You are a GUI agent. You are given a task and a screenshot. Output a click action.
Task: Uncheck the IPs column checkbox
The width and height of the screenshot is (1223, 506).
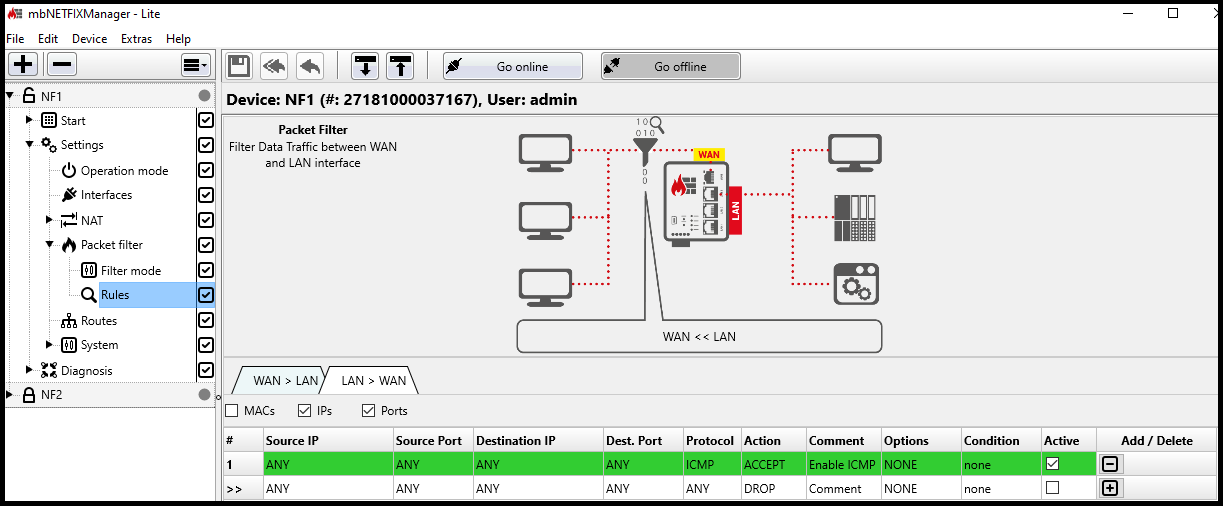click(x=305, y=410)
